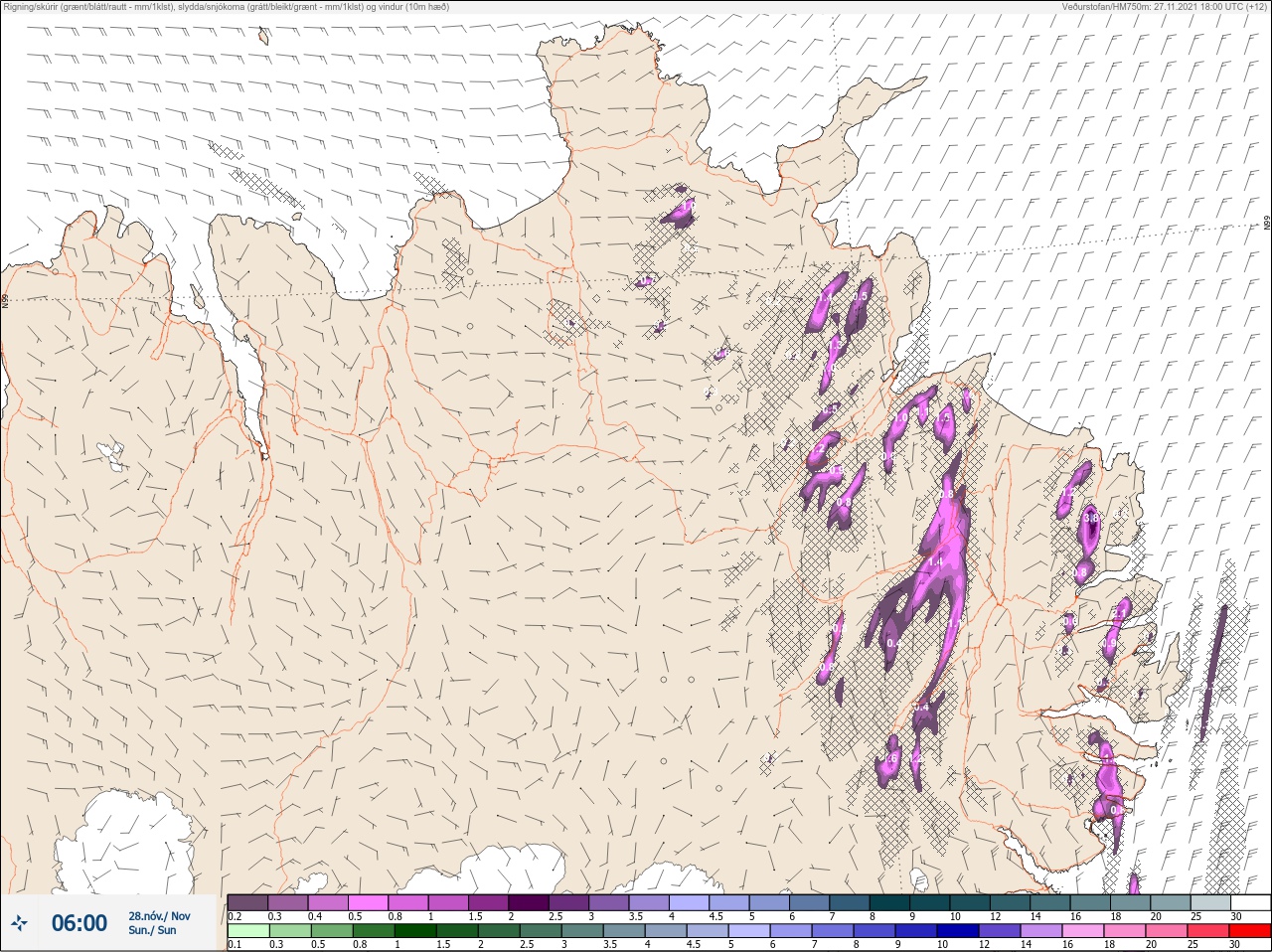Click the 1.6 precipitation value on the map
Viewport: 1272px width, 952px height.
click(x=891, y=758)
